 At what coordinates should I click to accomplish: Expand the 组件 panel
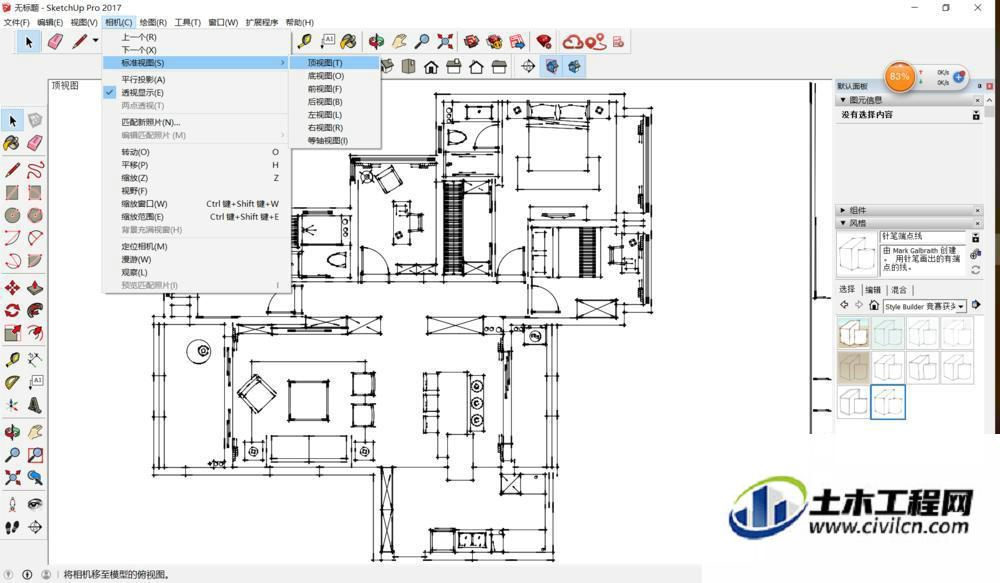click(x=842, y=210)
